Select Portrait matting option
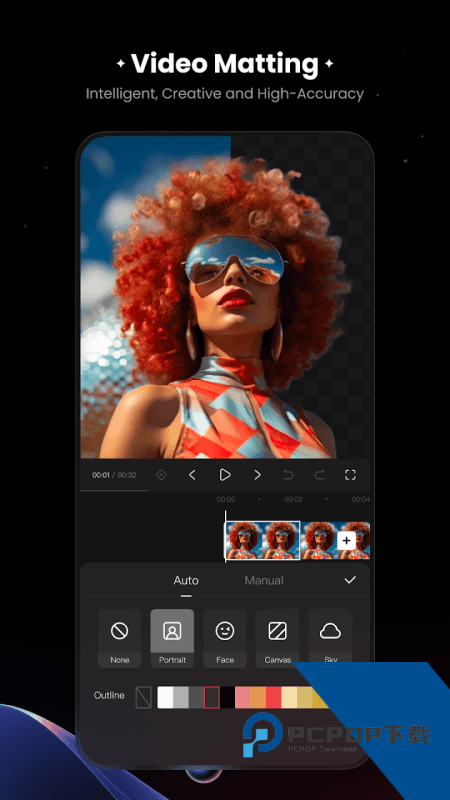 pos(172,638)
